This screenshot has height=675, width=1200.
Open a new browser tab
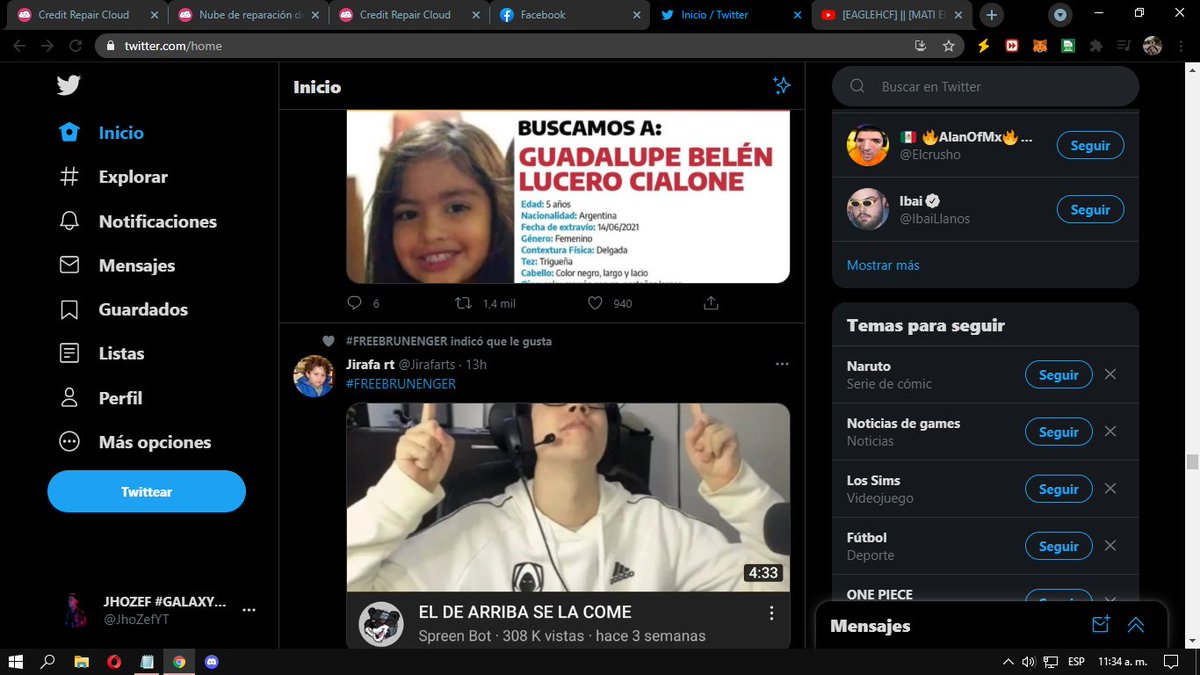point(991,15)
